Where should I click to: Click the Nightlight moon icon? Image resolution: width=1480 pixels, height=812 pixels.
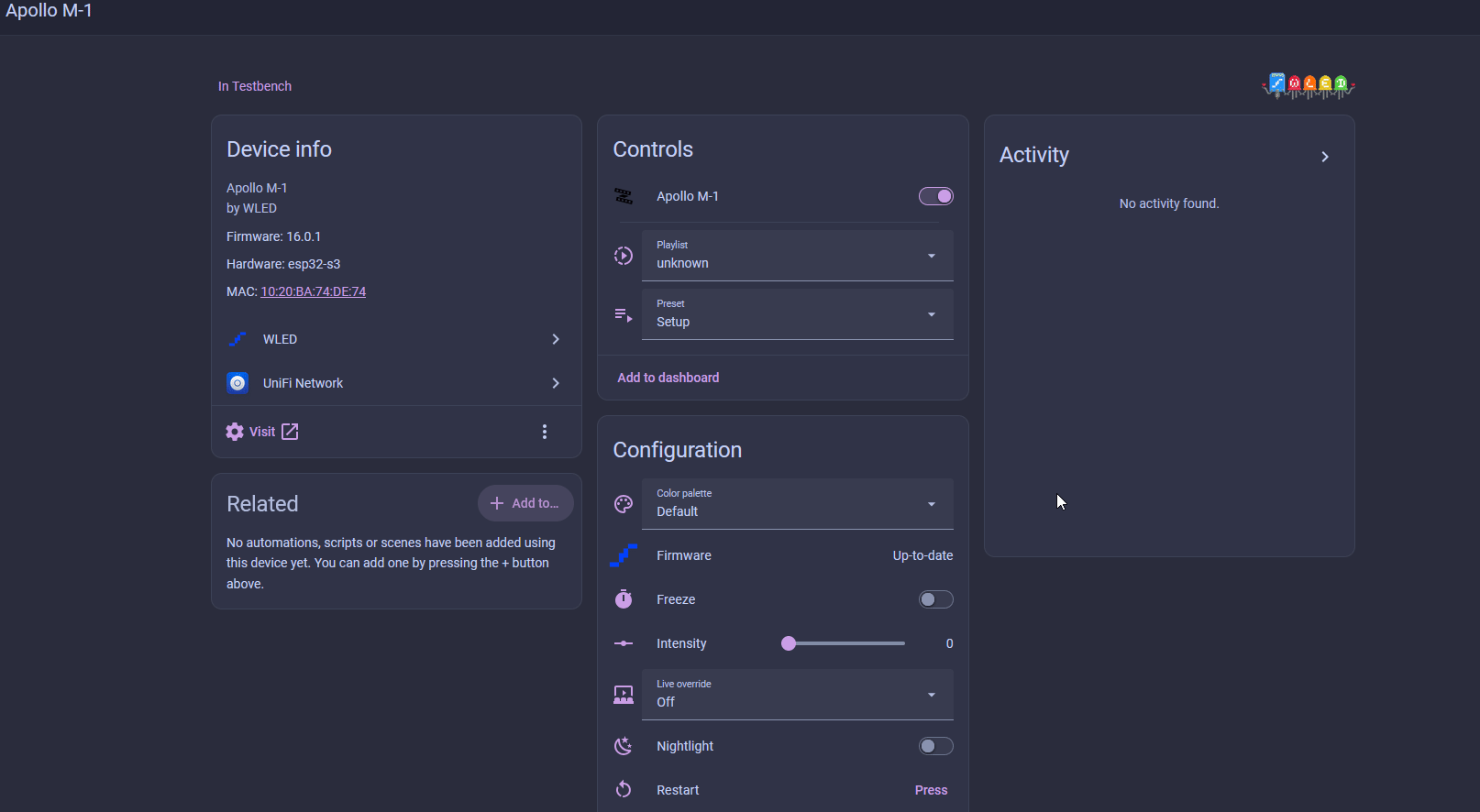(624, 746)
